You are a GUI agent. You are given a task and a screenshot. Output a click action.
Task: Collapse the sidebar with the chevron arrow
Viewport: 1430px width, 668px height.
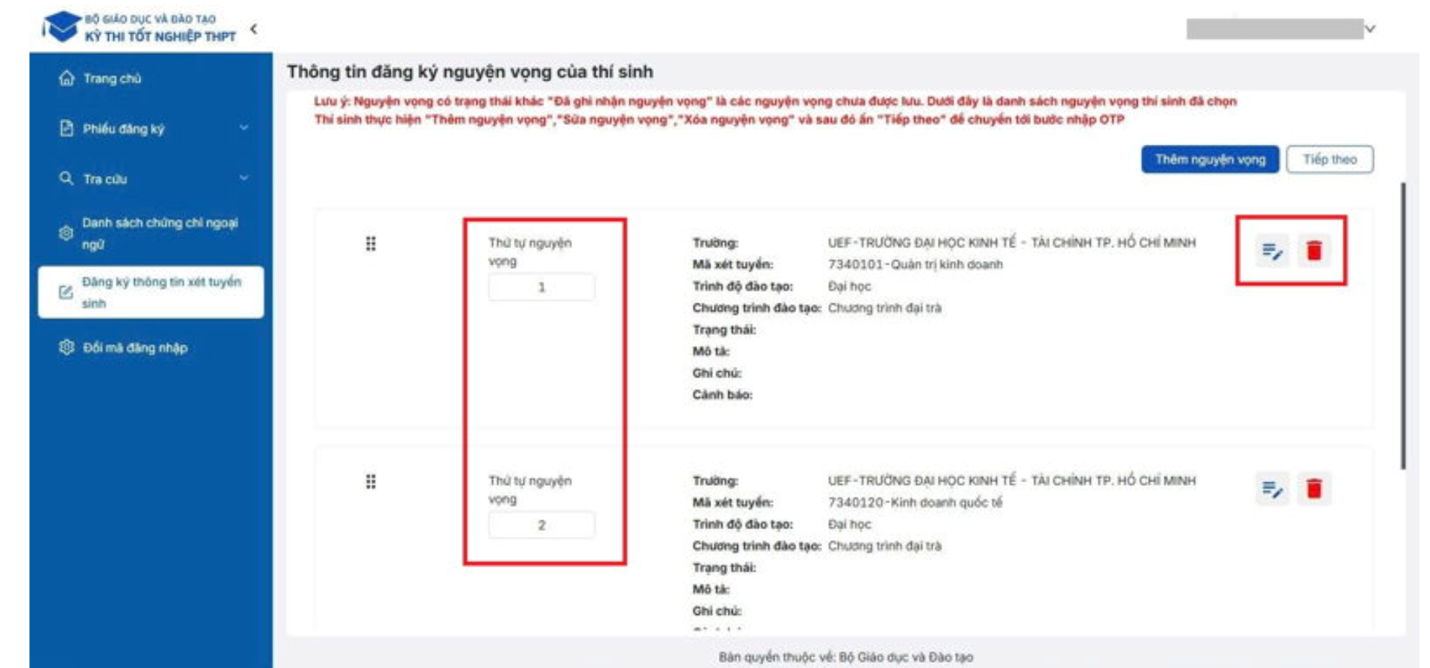[253, 28]
